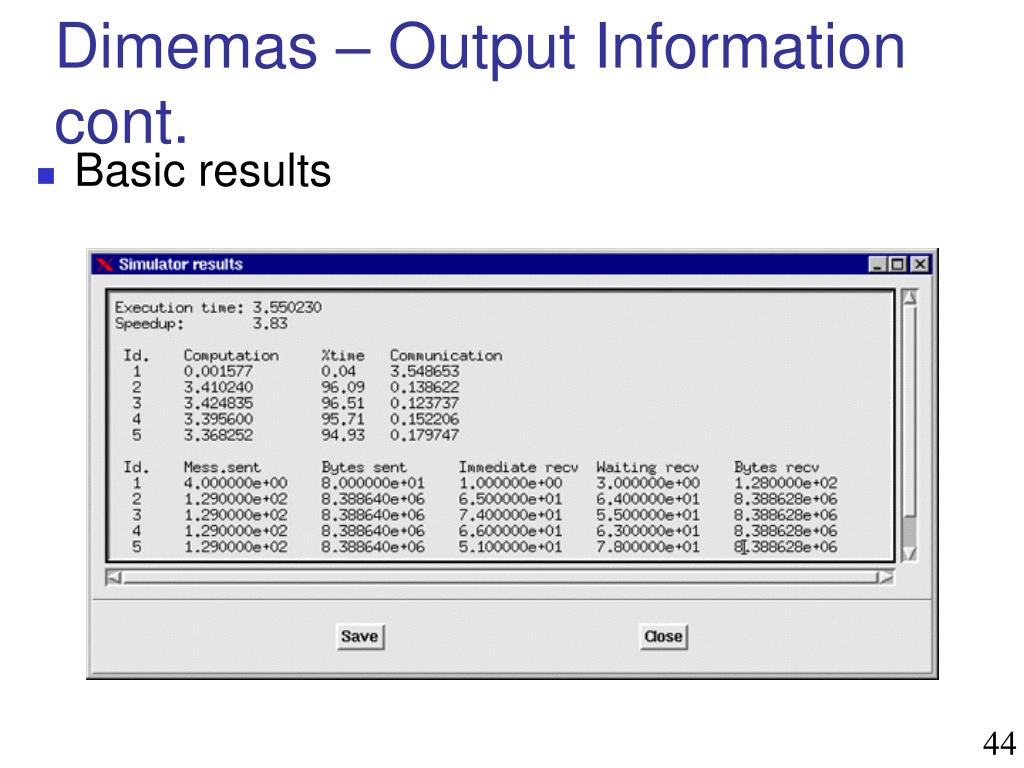Viewport: 1024px width, 768px height.
Task: Click the horizontal scrollbar track
Action: (x=500, y=577)
